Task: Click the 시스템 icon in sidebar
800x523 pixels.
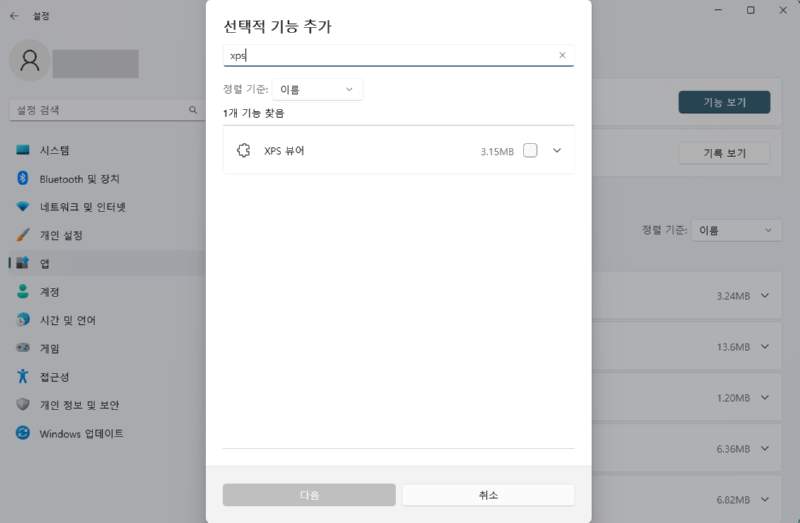Action: pyautogui.click(x=22, y=150)
